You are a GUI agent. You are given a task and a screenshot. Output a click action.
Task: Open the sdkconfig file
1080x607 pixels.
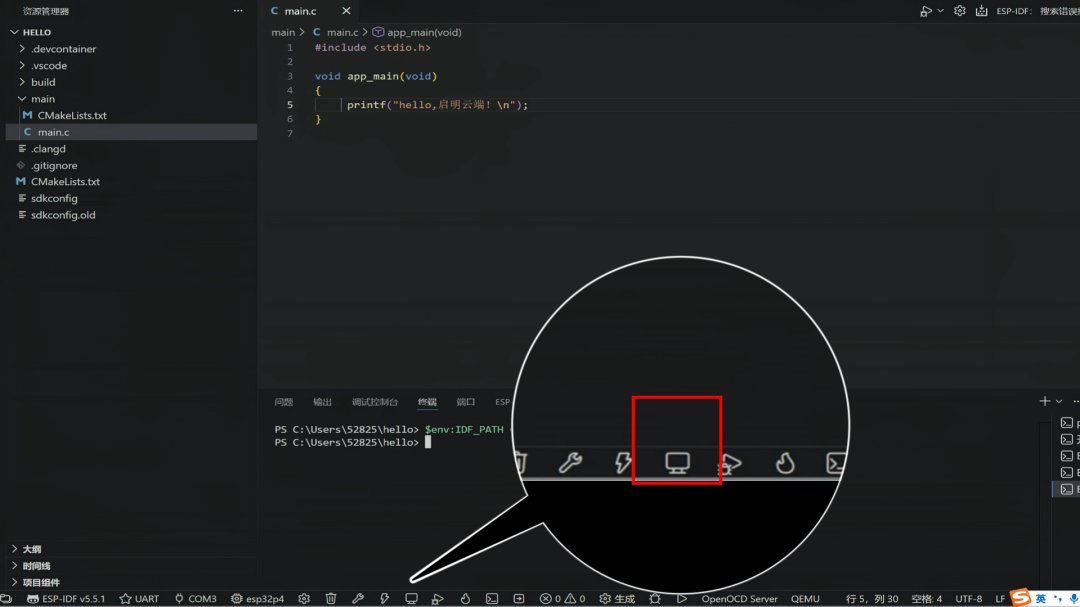pyautogui.click(x=54, y=198)
